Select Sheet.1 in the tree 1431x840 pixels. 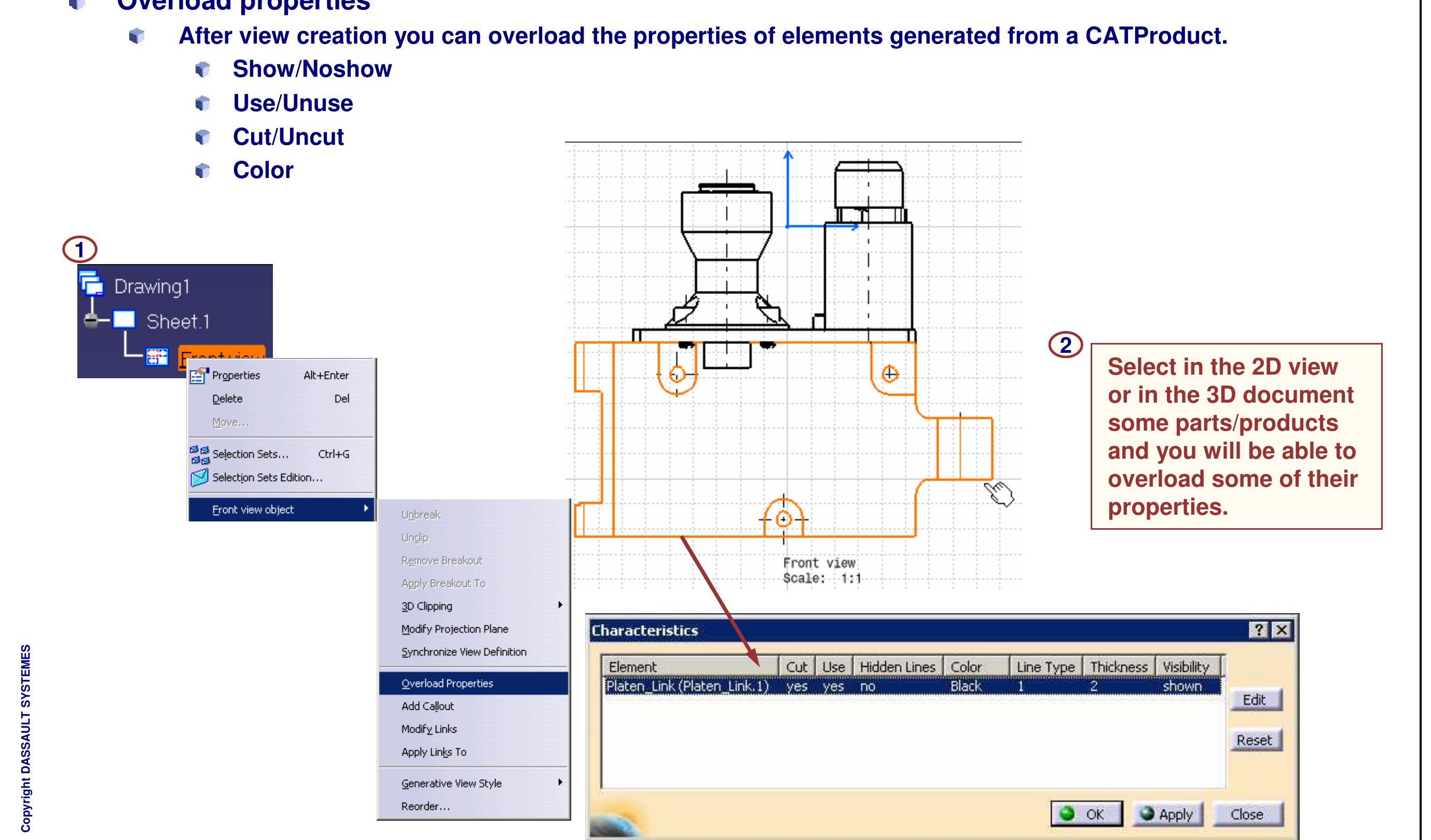click(x=178, y=322)
